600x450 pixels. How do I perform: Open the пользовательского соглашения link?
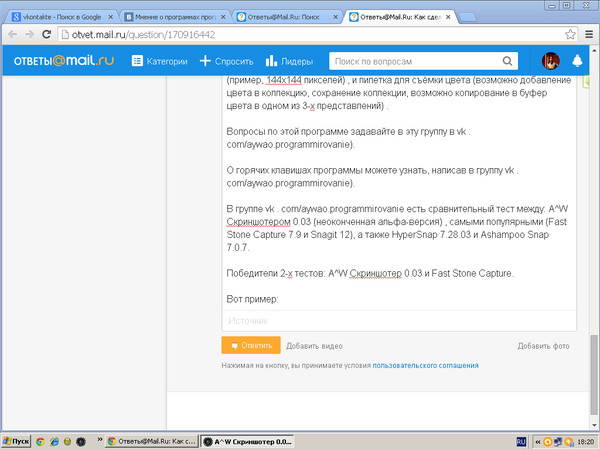[425, 365]
